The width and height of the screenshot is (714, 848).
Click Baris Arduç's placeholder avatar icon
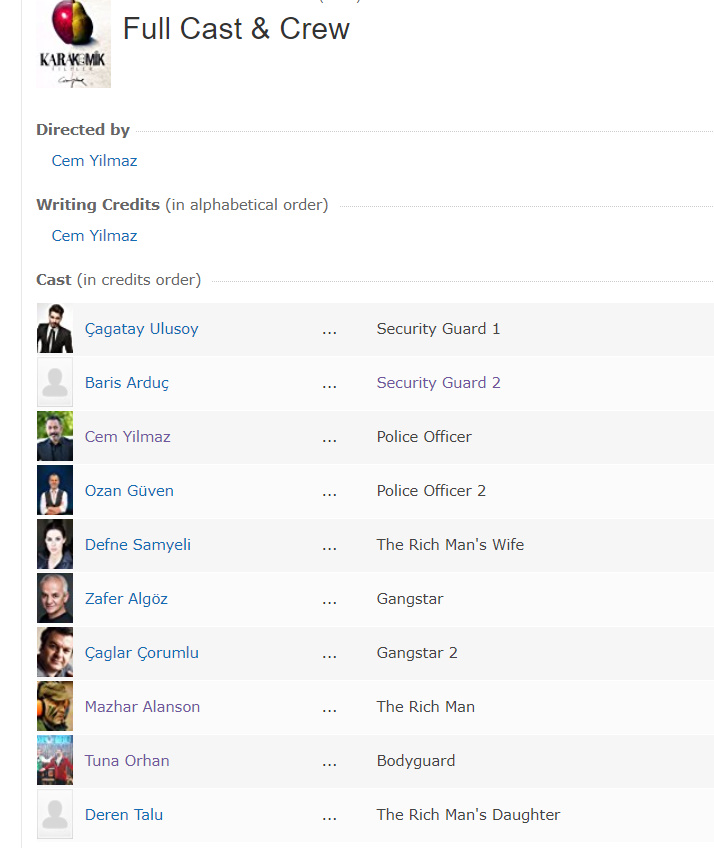tap(55, 383)
